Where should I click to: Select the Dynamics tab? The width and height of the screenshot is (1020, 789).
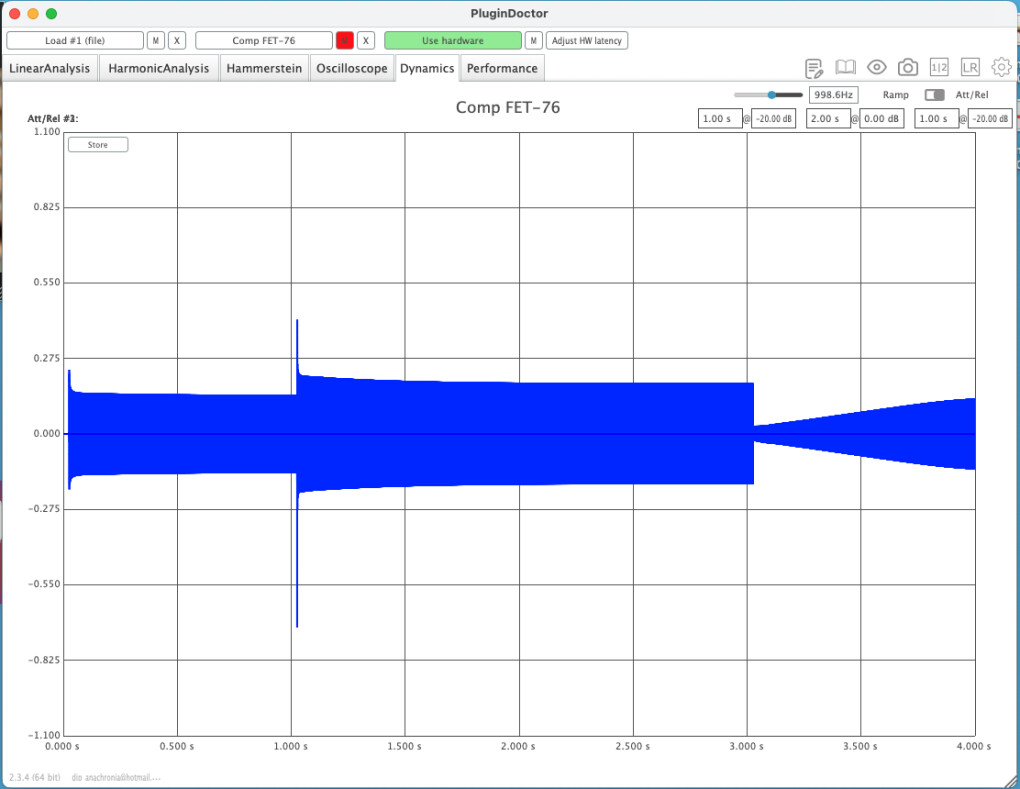(x=427, y=68)
